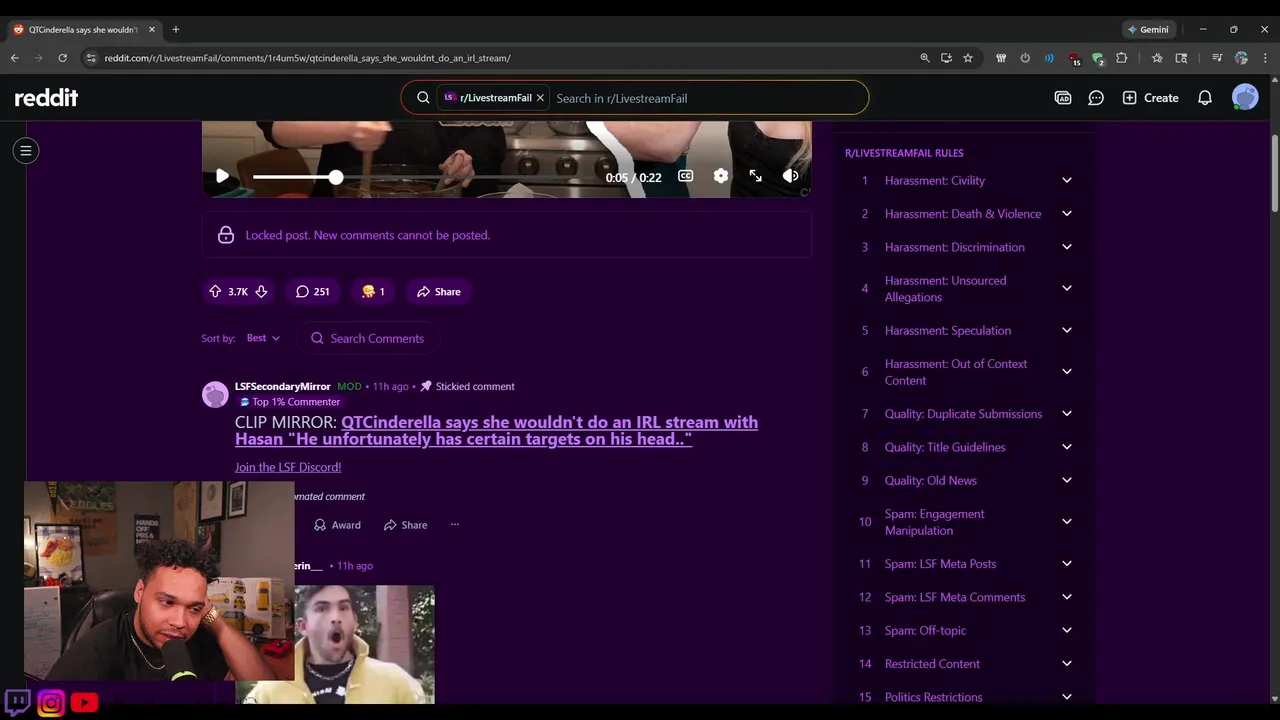This screenshot has height=720, width=1280.
Task: Open notifications bell
Action: [x=1205, y=98]
